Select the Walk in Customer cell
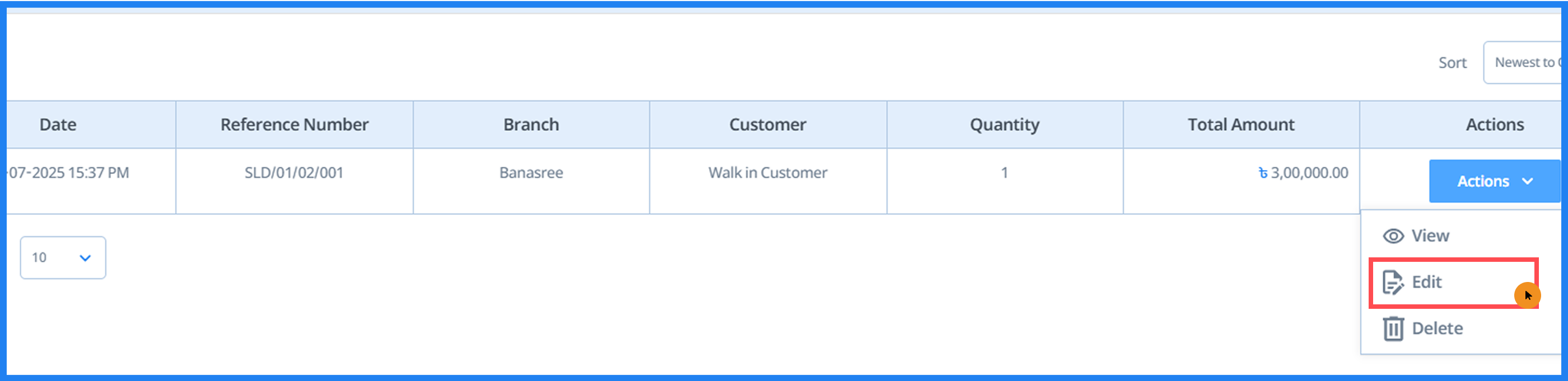1568x381 pixels. point(766,172)
